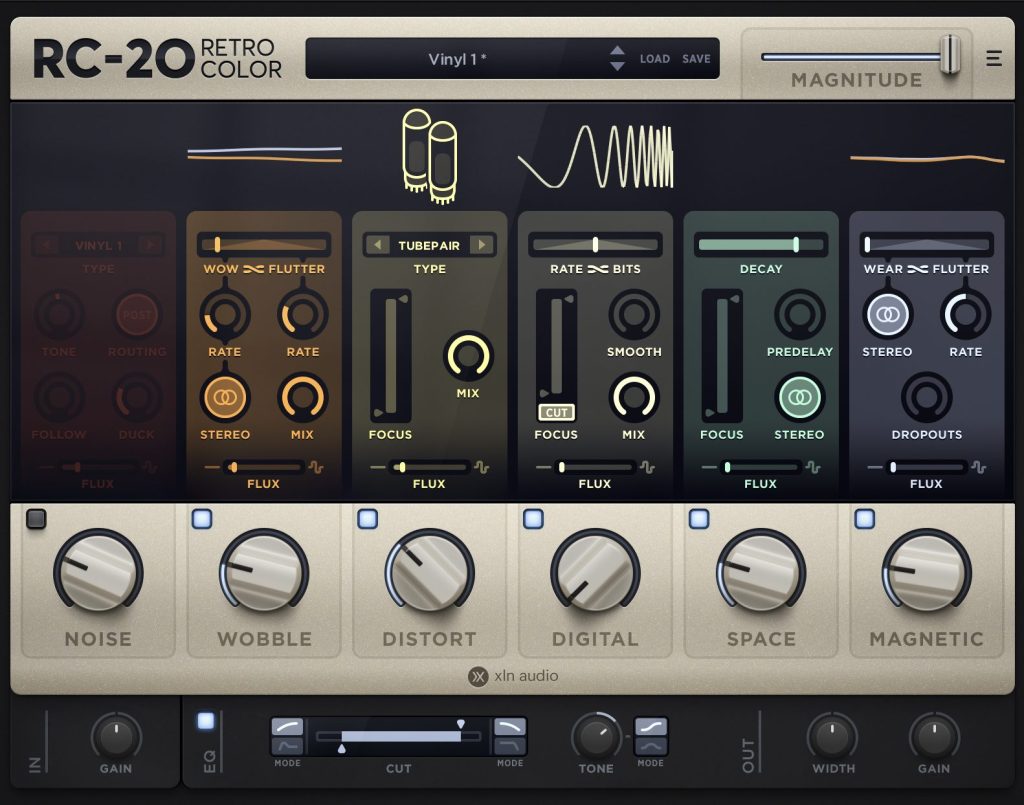1024x805 pixels.
Task: Click the Magnetic Flux waveform icon
Action: [979, 467]
